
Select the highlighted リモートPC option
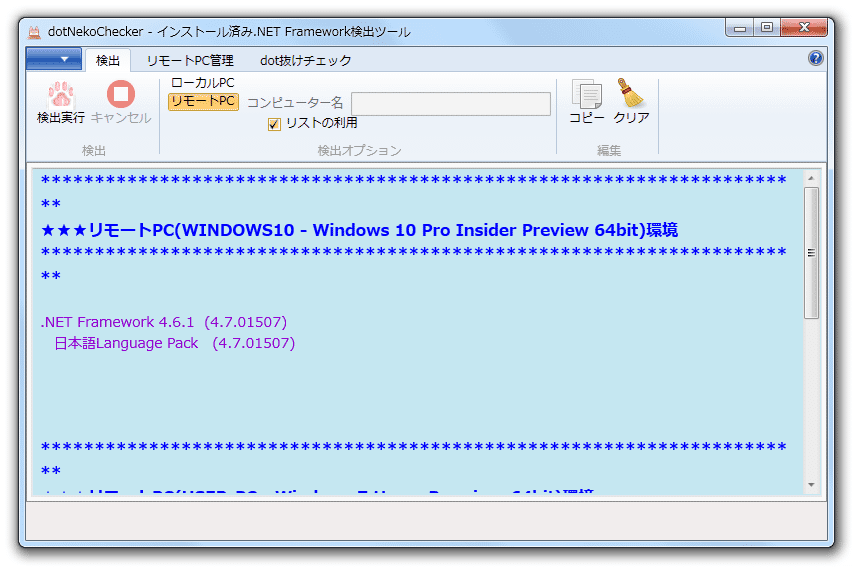(203, 101)
